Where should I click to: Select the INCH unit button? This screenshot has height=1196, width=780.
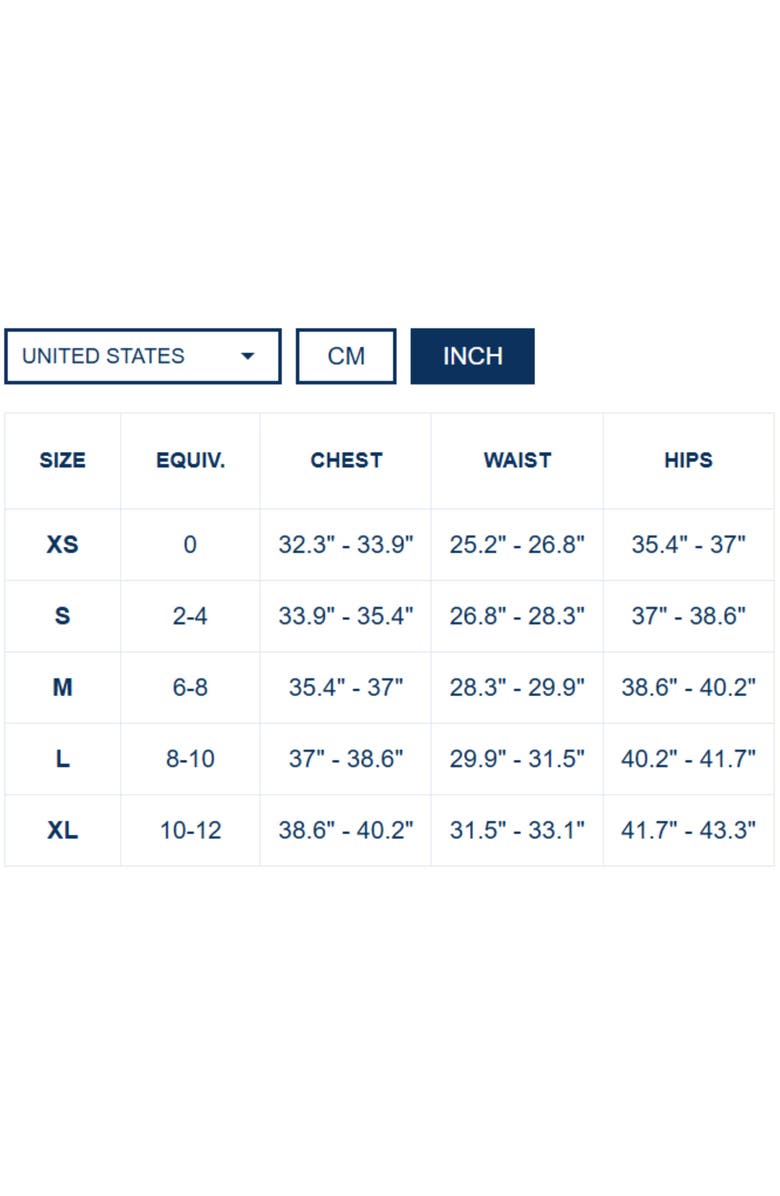pos(472,356)
